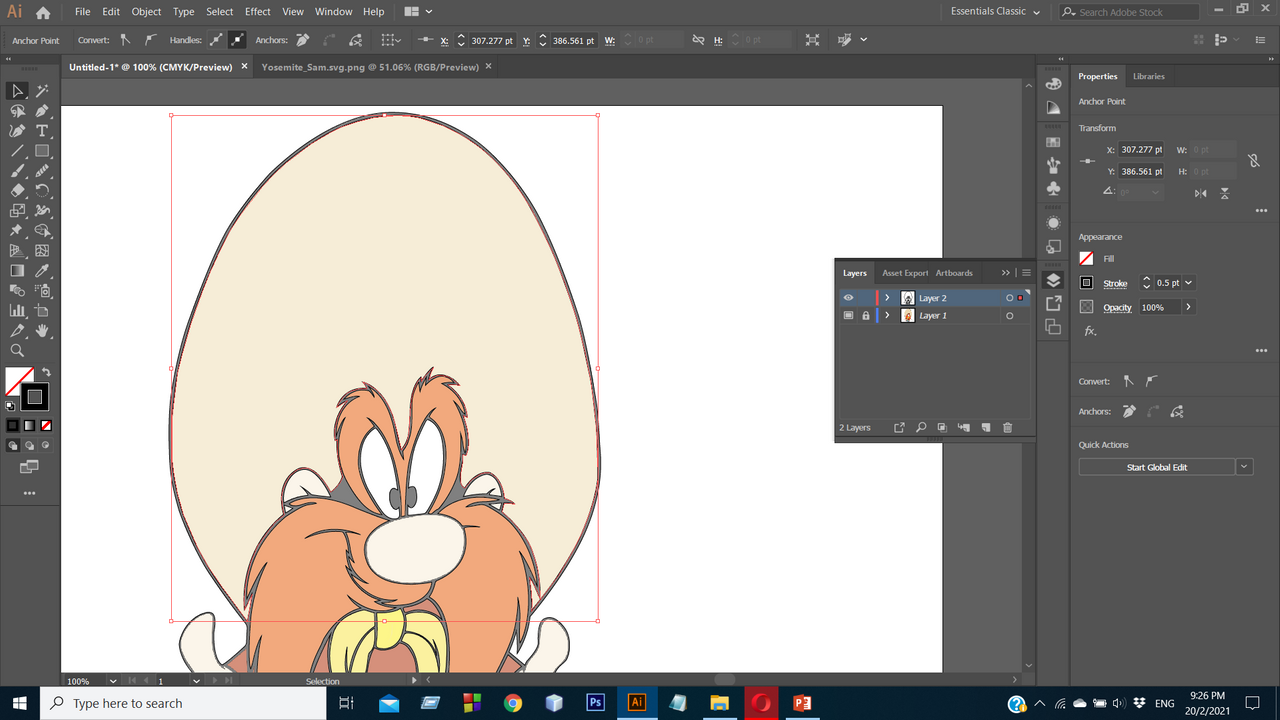Select the Hand tool
Image resolution: width=1280 pixels, height=720 pixels.
click(x=42, y=331)
